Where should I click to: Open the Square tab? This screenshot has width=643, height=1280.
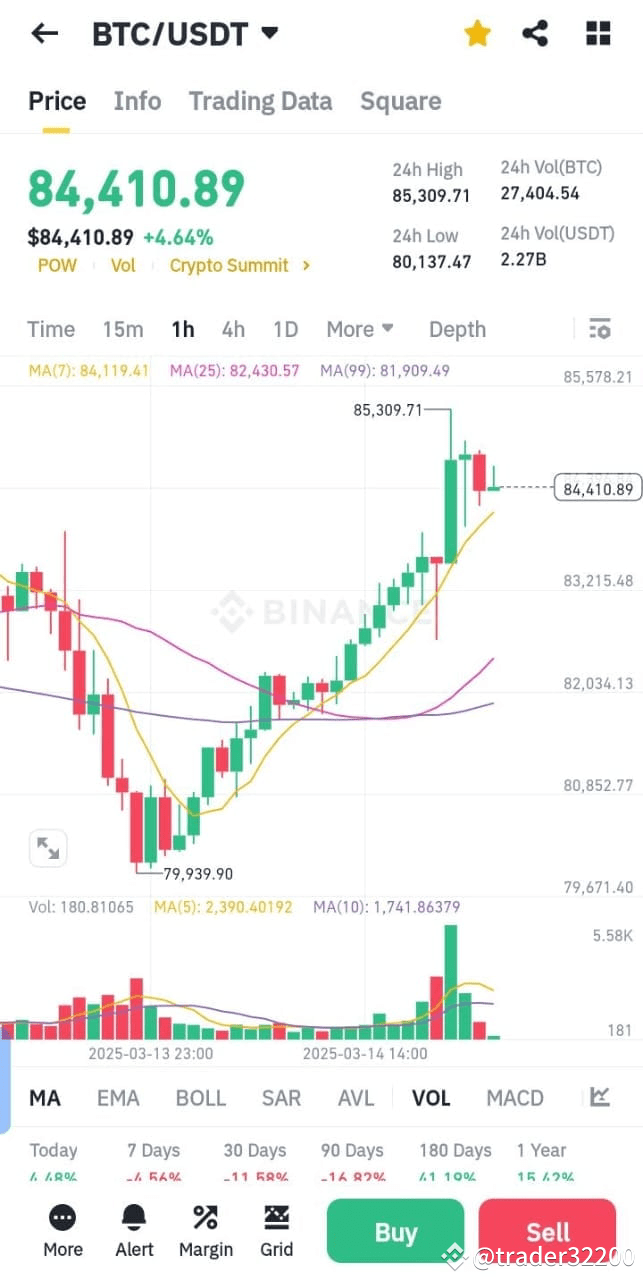[x=400, y=100]
